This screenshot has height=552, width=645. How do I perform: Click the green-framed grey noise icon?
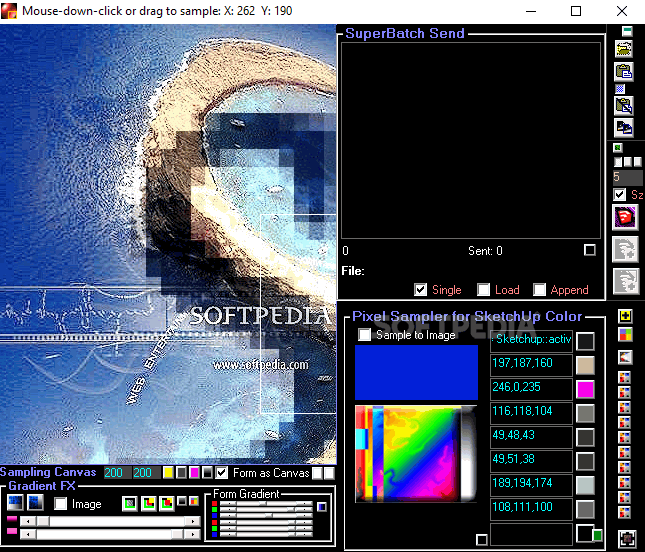[130, 503]
